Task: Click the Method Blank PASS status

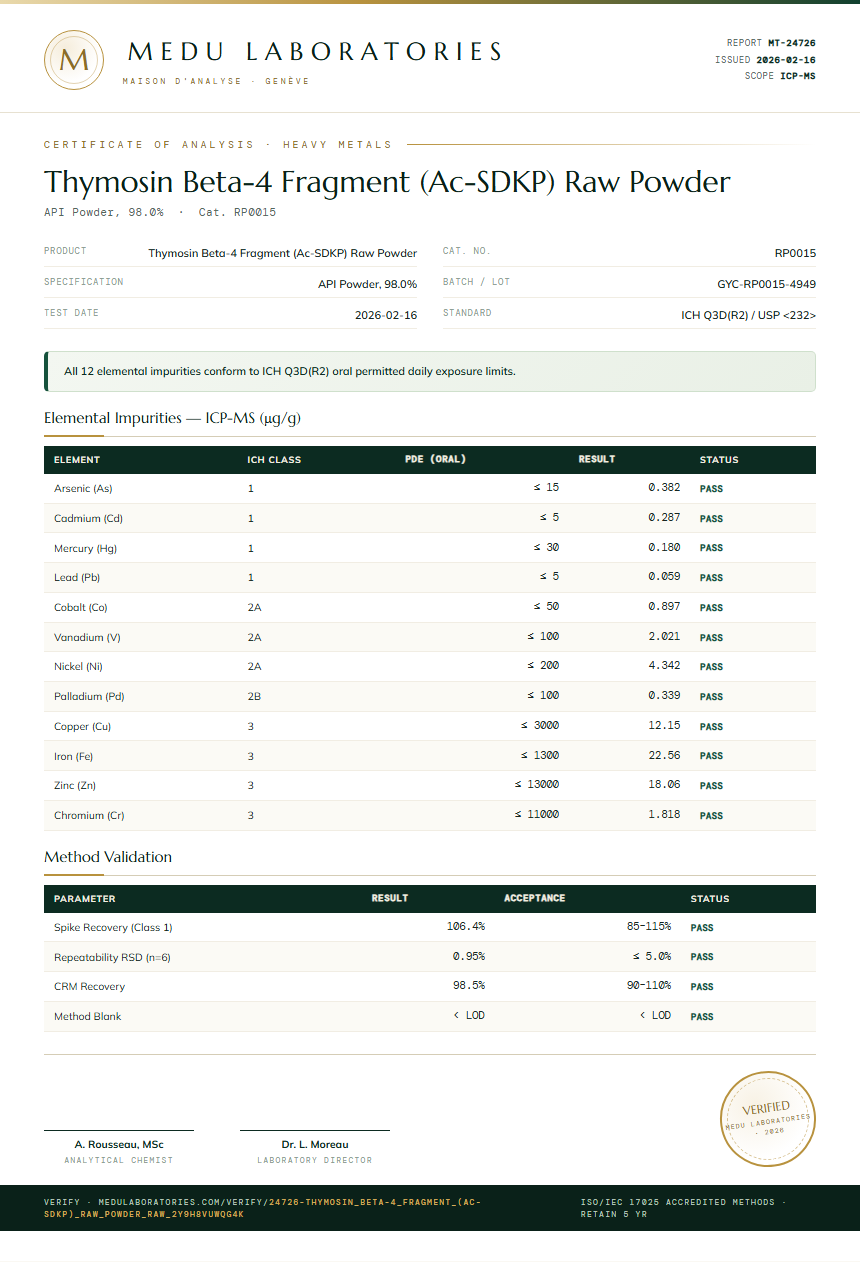Action: tap(702, 1017)
